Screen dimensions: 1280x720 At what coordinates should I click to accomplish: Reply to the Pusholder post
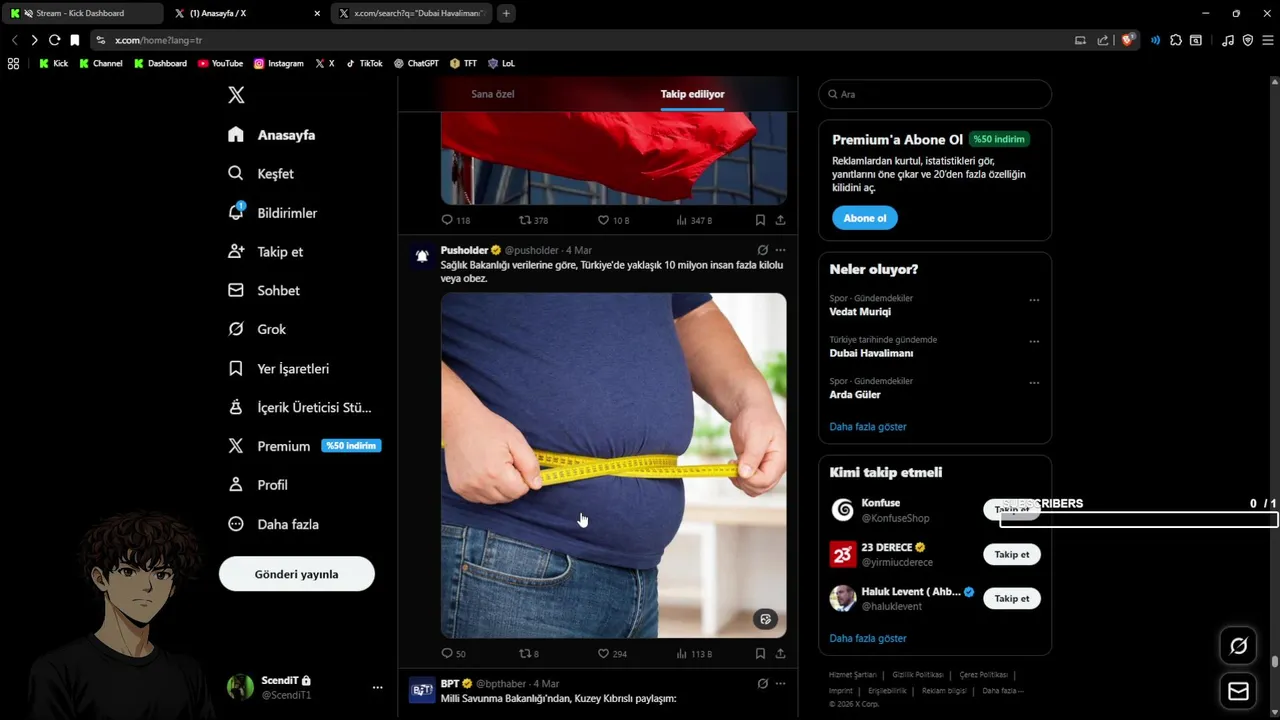pyautogui.click(x=453, y=654)
